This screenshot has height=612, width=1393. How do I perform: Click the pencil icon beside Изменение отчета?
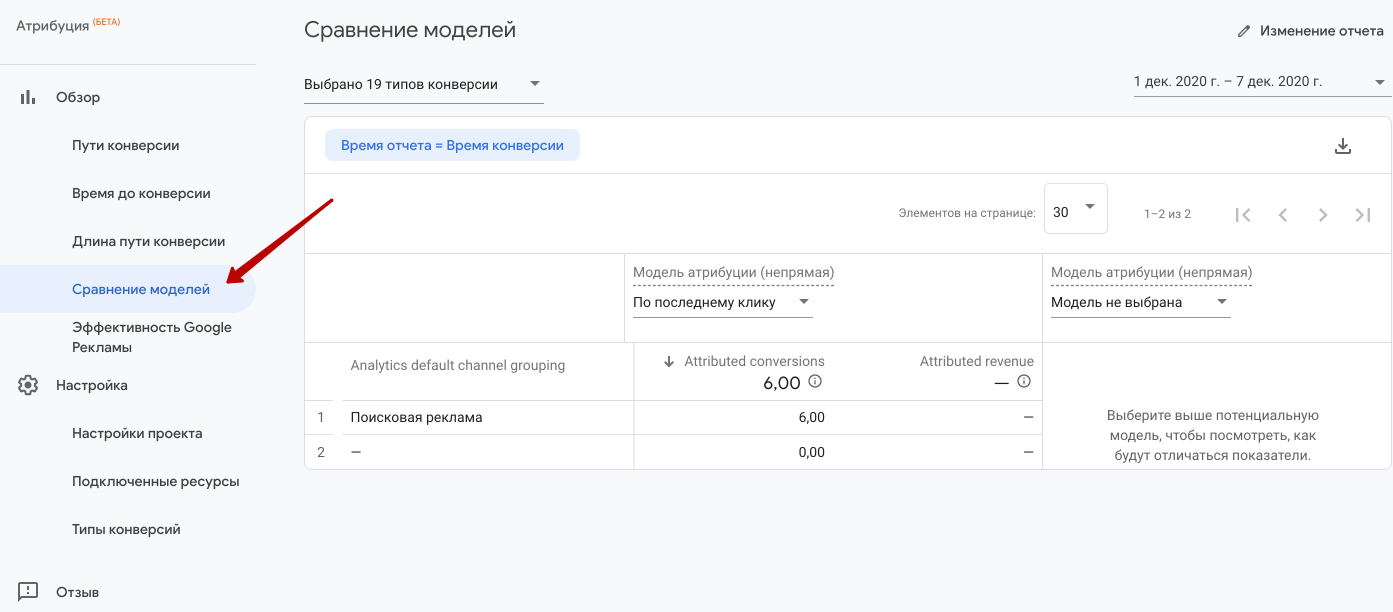tap(1244, 31)
